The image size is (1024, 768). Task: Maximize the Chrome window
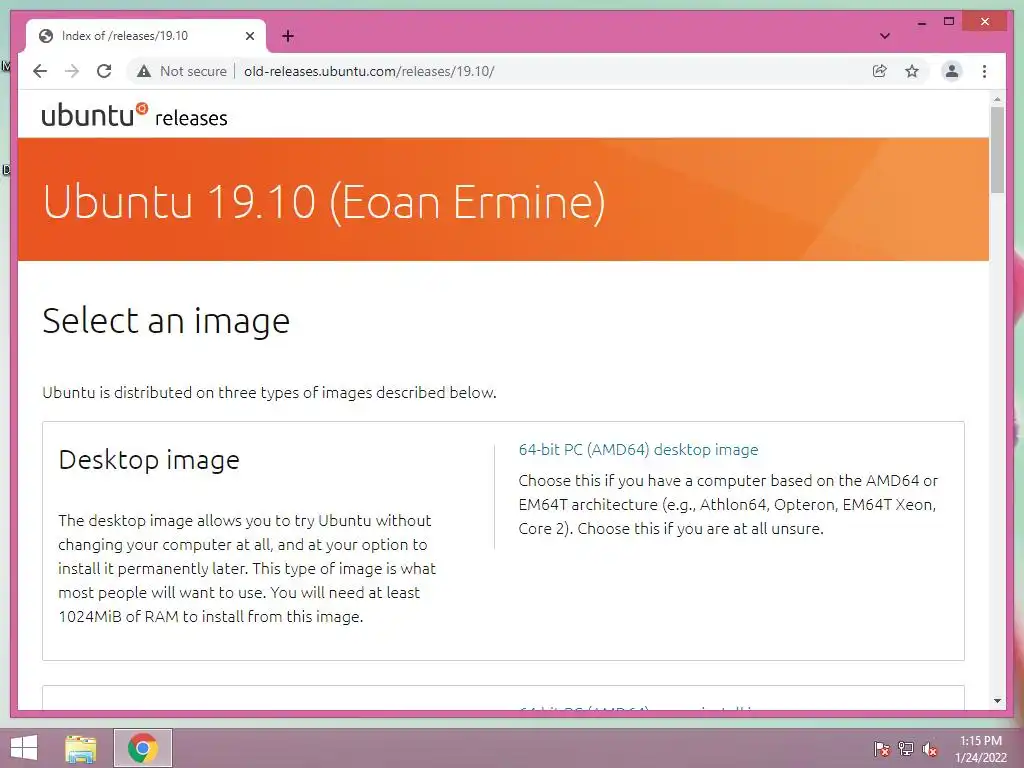[x=949, y=22]
